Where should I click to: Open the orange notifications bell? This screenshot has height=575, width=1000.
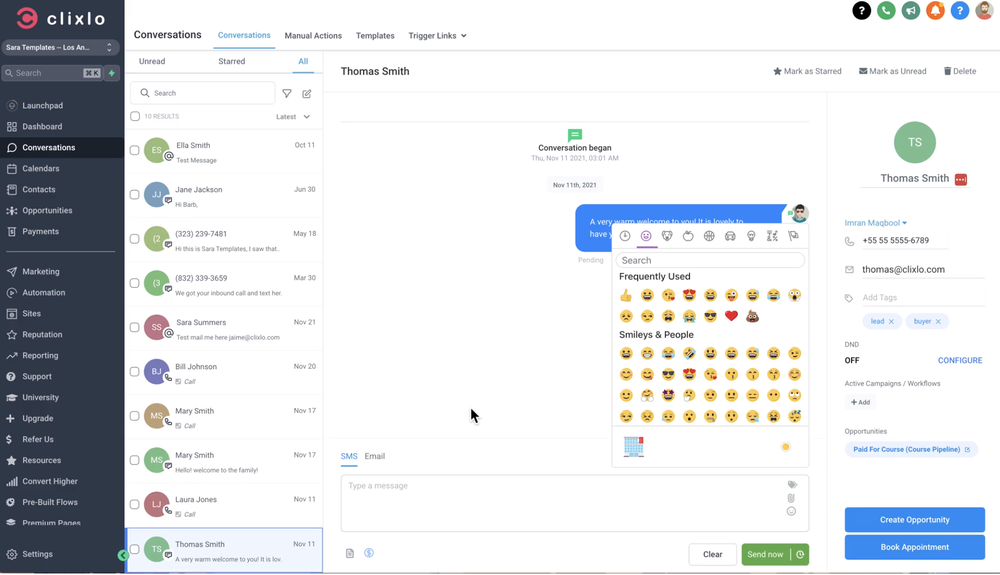[x=935, y=11]
